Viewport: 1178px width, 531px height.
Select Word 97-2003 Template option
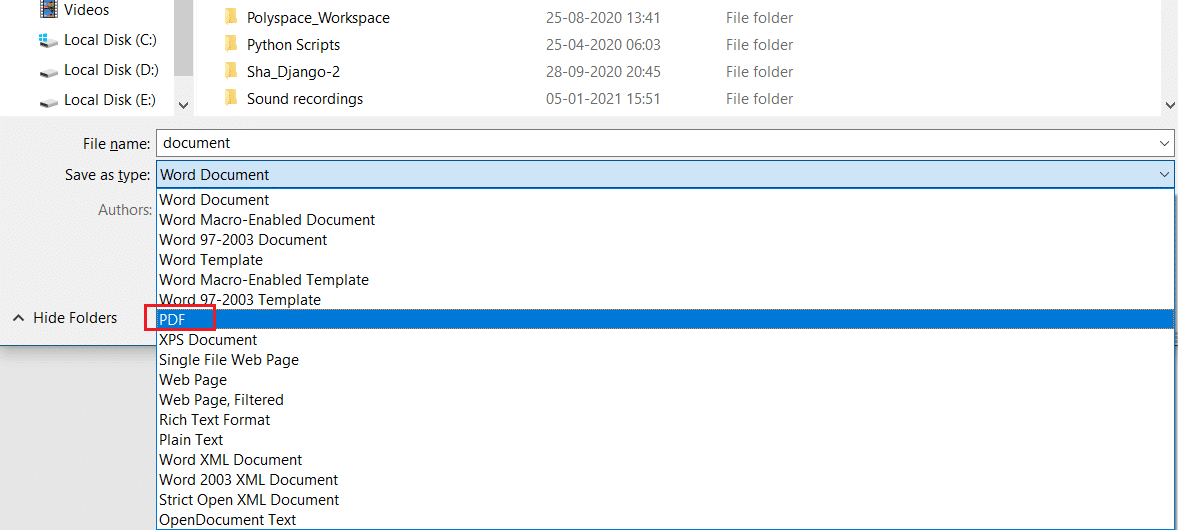click(665, 300)
